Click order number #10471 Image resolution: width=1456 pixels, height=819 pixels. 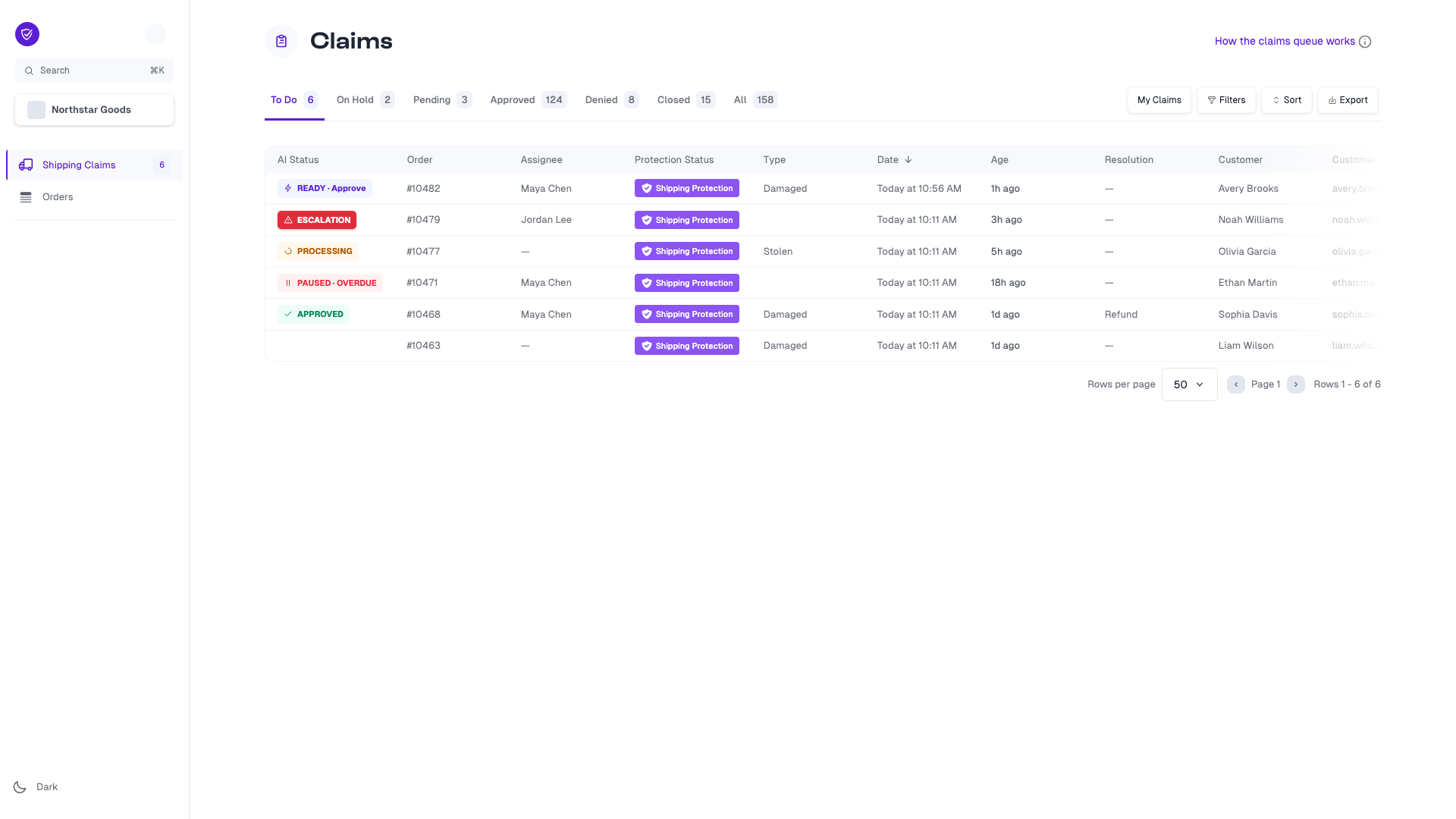[x=422, y=283]
